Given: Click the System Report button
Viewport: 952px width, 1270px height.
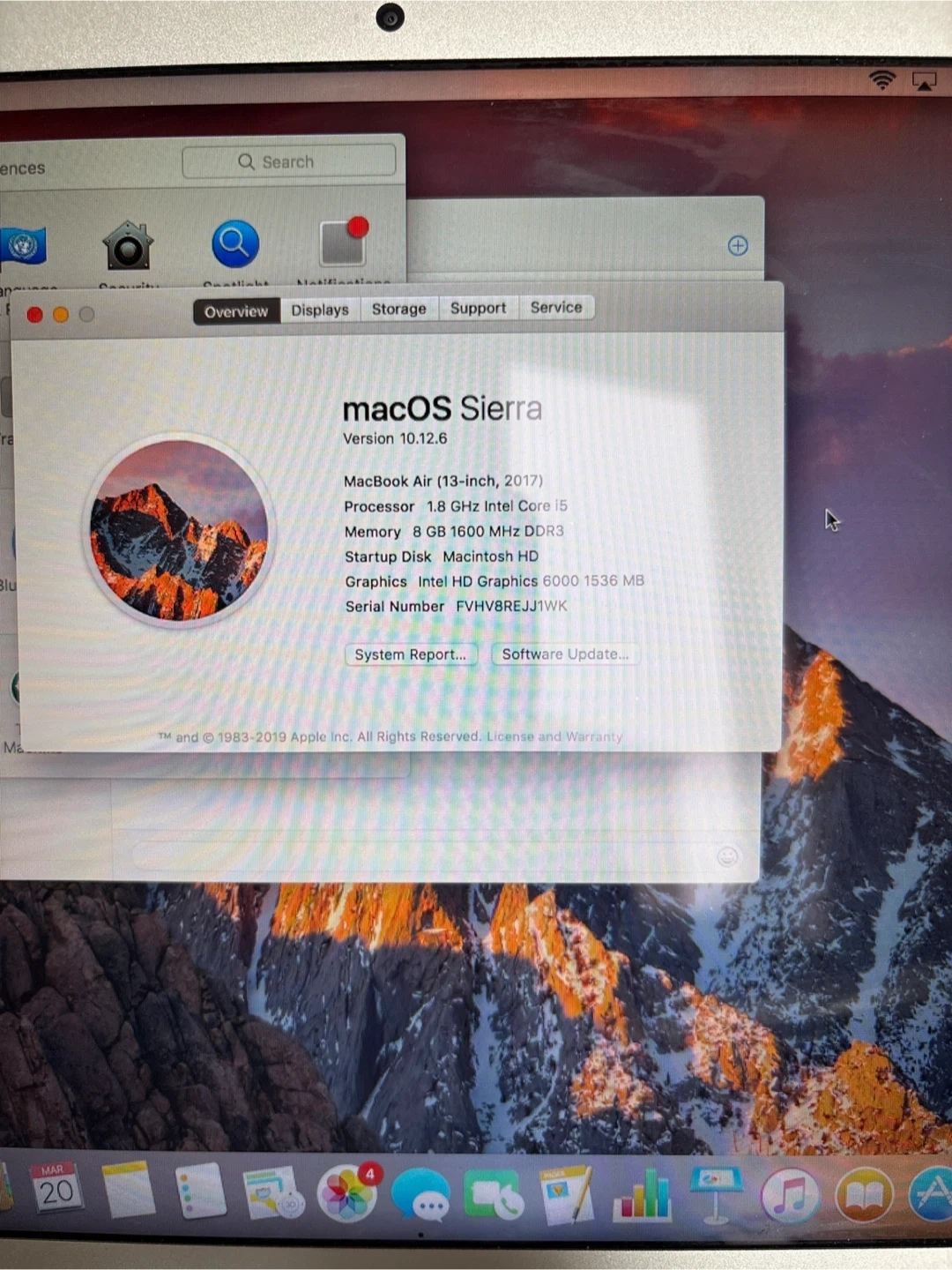Looking at the screenshot, I should [410, 654].
